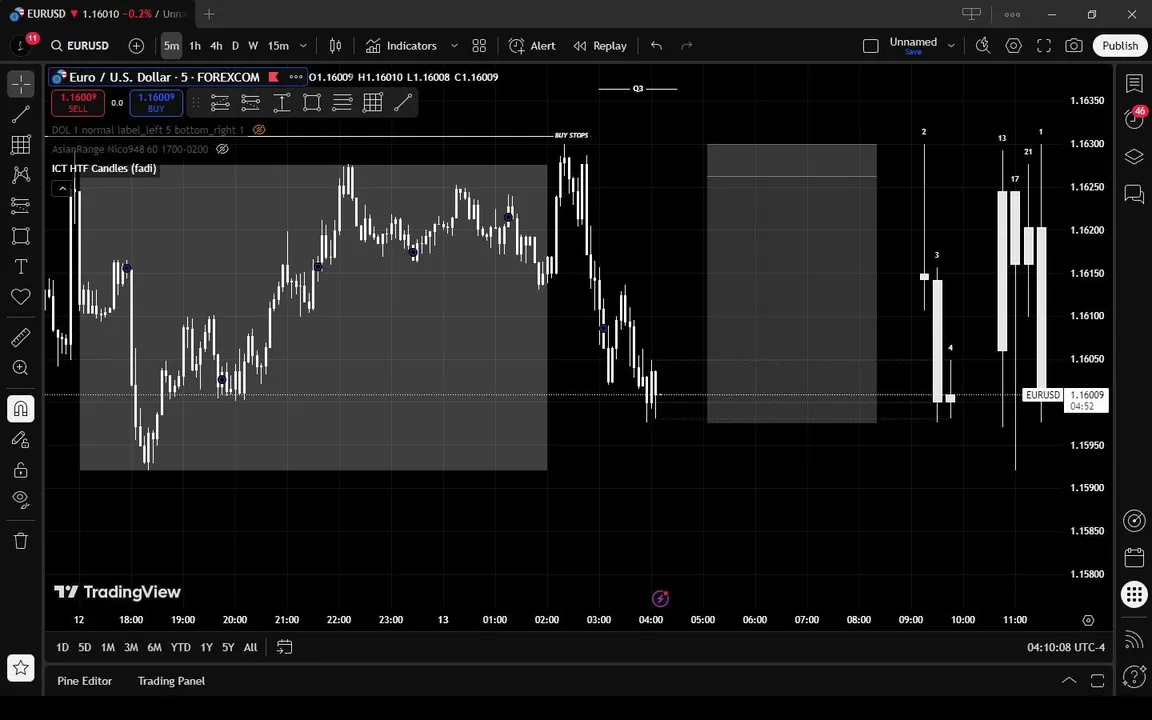This screenshot has height=720, width=1152.
Task: Expand the bottom panel chevron
Action: [x=1069, y=680]
